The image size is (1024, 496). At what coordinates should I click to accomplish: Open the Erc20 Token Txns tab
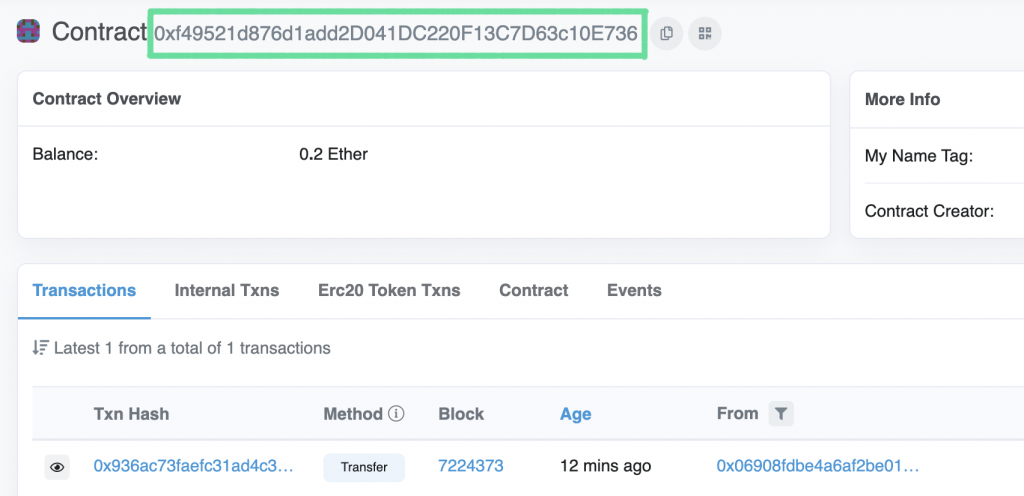pos(389,290)
